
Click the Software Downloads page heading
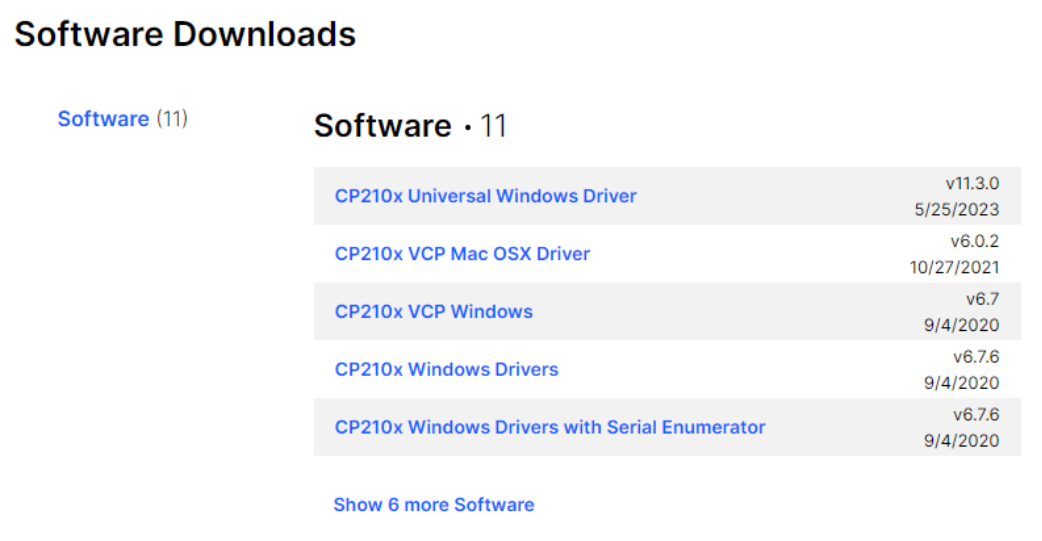185,35
